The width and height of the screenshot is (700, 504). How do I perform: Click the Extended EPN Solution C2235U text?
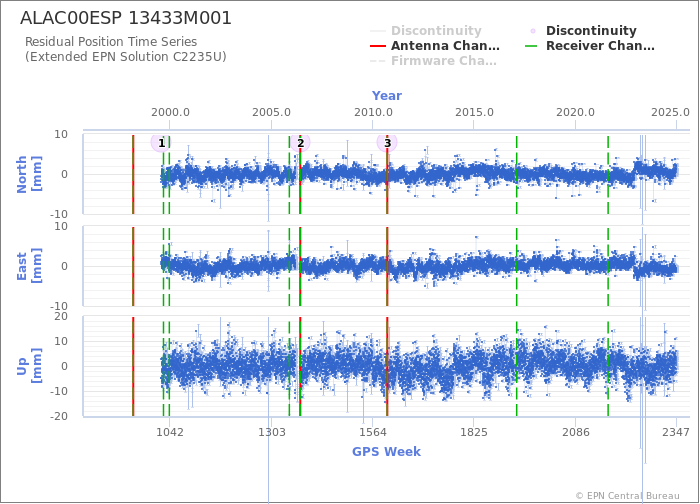[126, 57]
